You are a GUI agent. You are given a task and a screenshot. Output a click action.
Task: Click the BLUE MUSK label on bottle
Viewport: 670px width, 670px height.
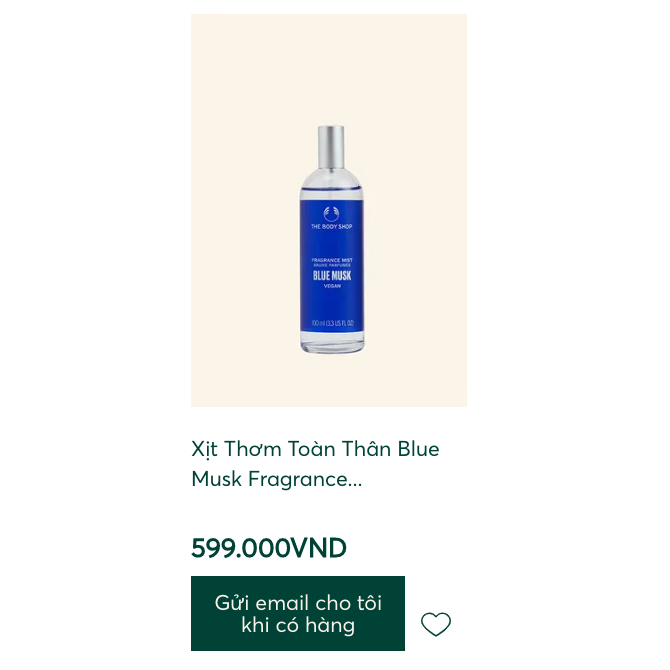tap(332, 276)
